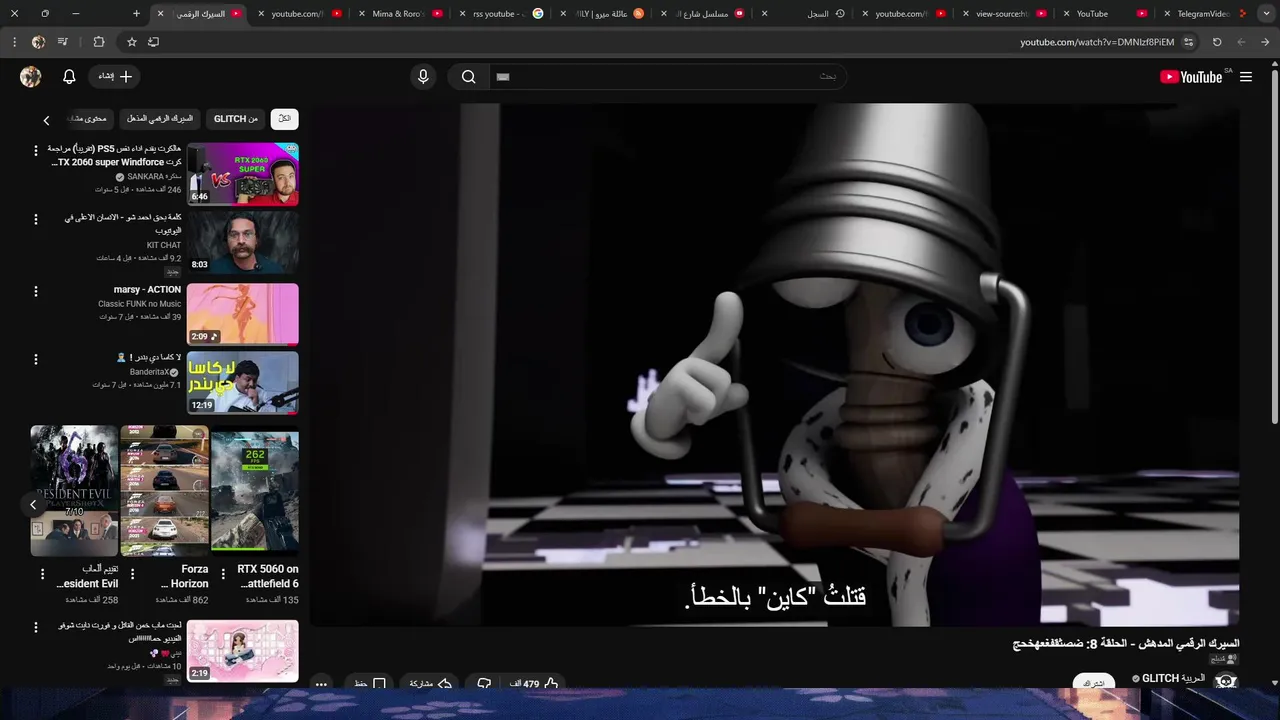Screen dimensions: 1280x720
Task: Click the search magnifier button
Action: pos(468,77)
